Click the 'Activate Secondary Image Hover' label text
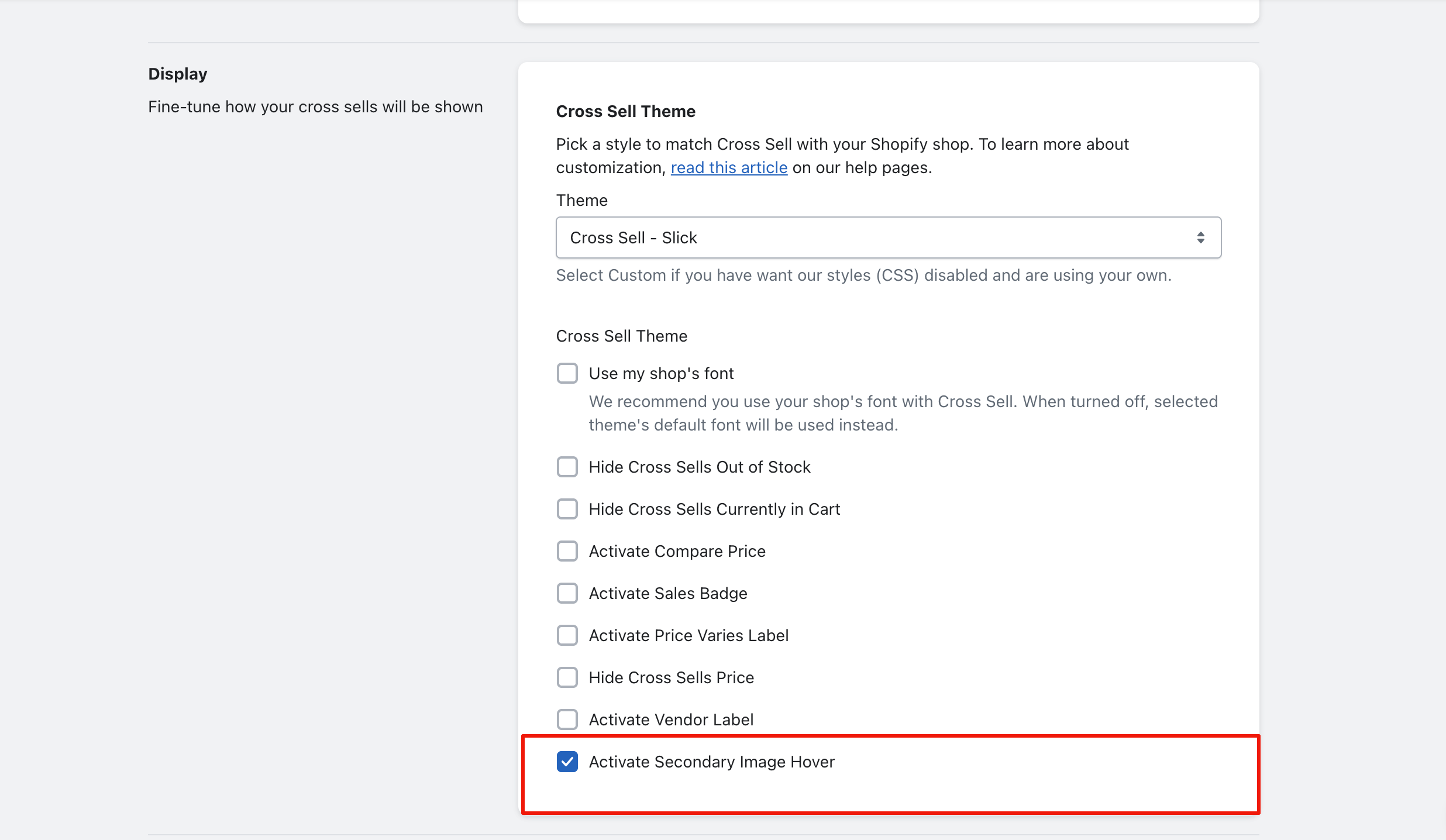 [711, 762]
